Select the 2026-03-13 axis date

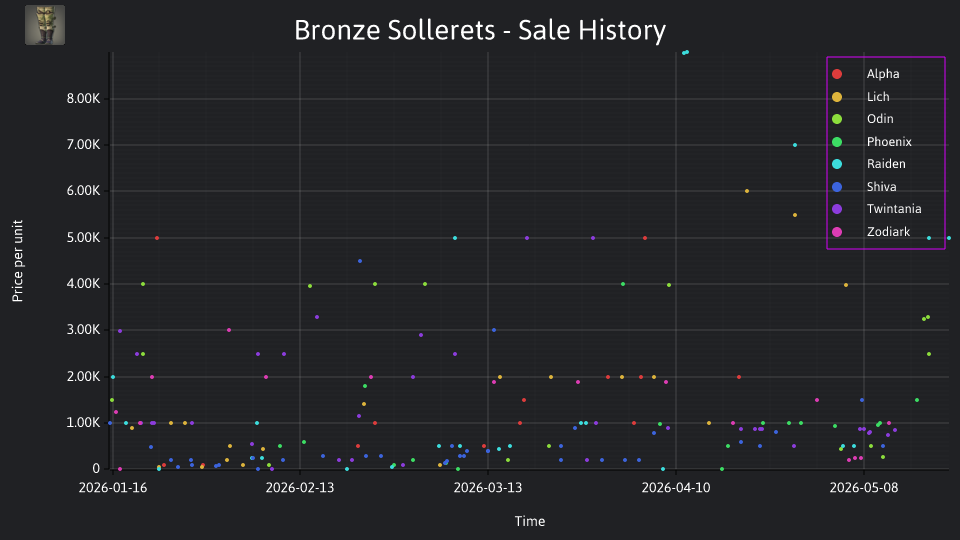tap(488, 488)
